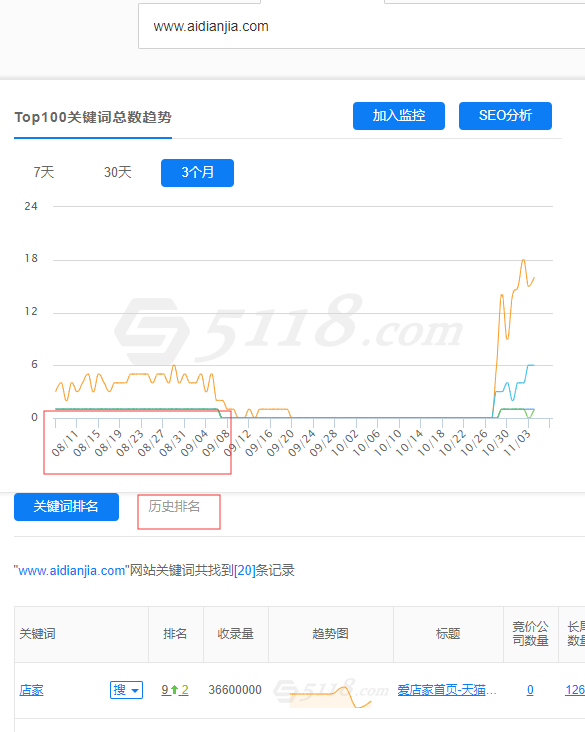Click the SEO分析 button
Screen dimensions: 585x732
coord(505,116)
